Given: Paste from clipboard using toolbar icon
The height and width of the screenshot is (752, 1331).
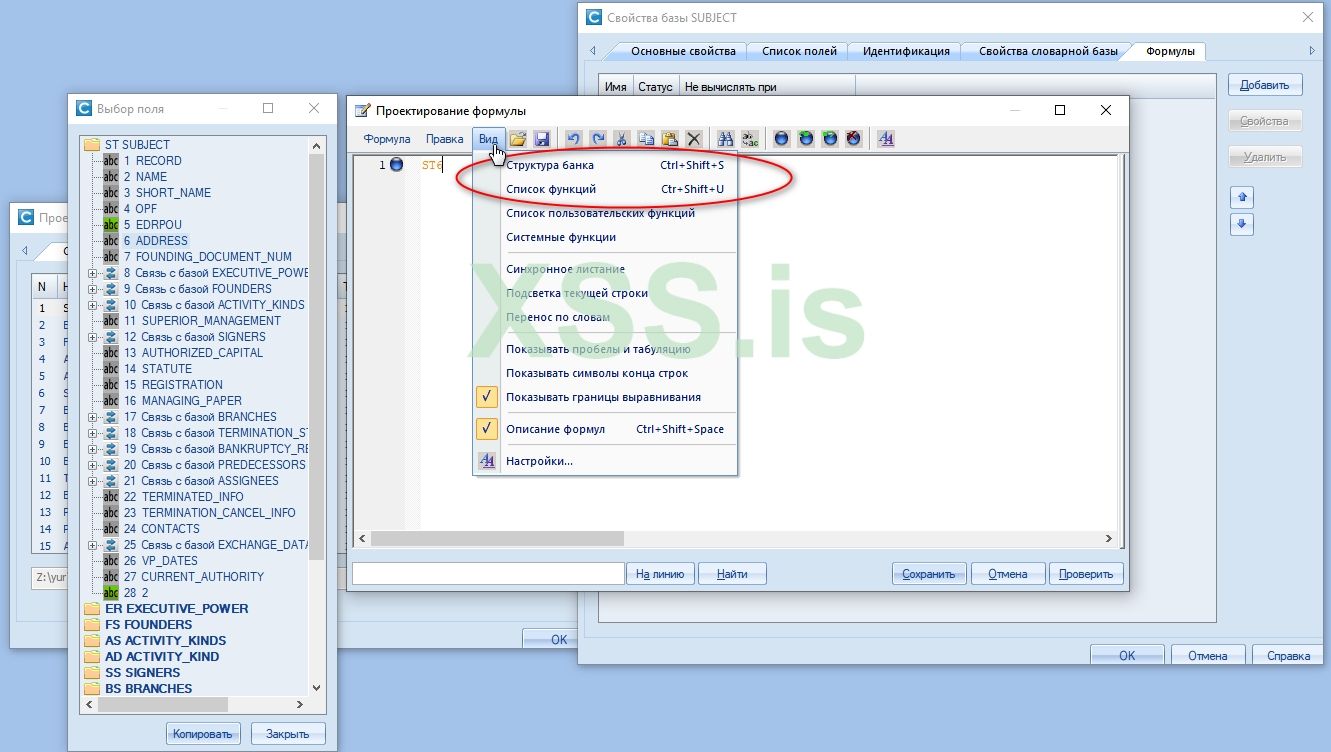Looking at the screenshot, I should click(670, 139).
